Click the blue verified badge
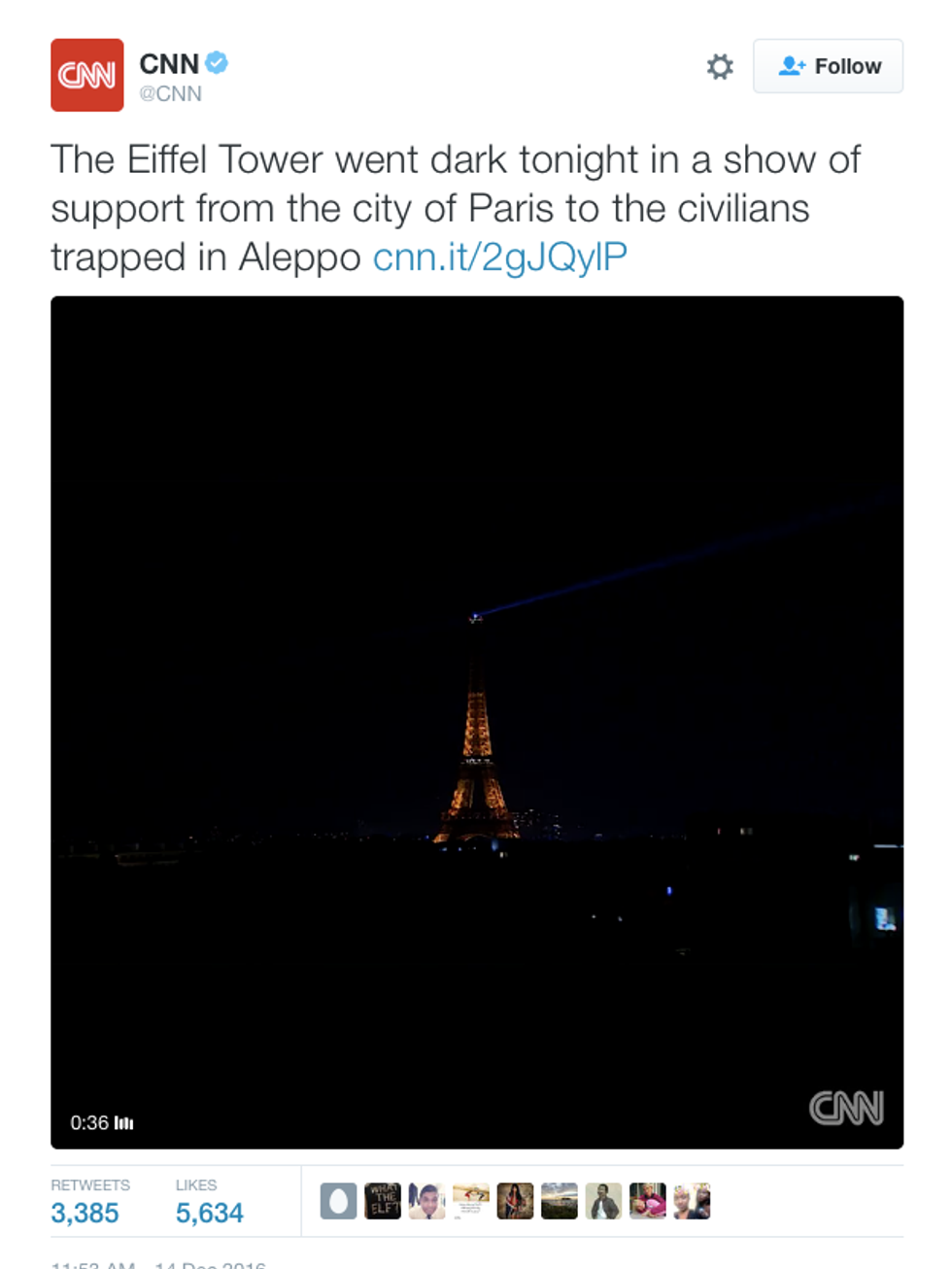This screenshot has width=952, height=1269. tap(217, 63)
